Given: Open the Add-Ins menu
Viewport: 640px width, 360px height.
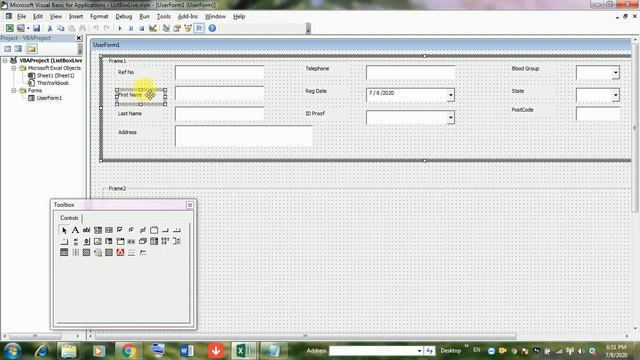Looking at the screenshot, I should [x=188, y=17].
